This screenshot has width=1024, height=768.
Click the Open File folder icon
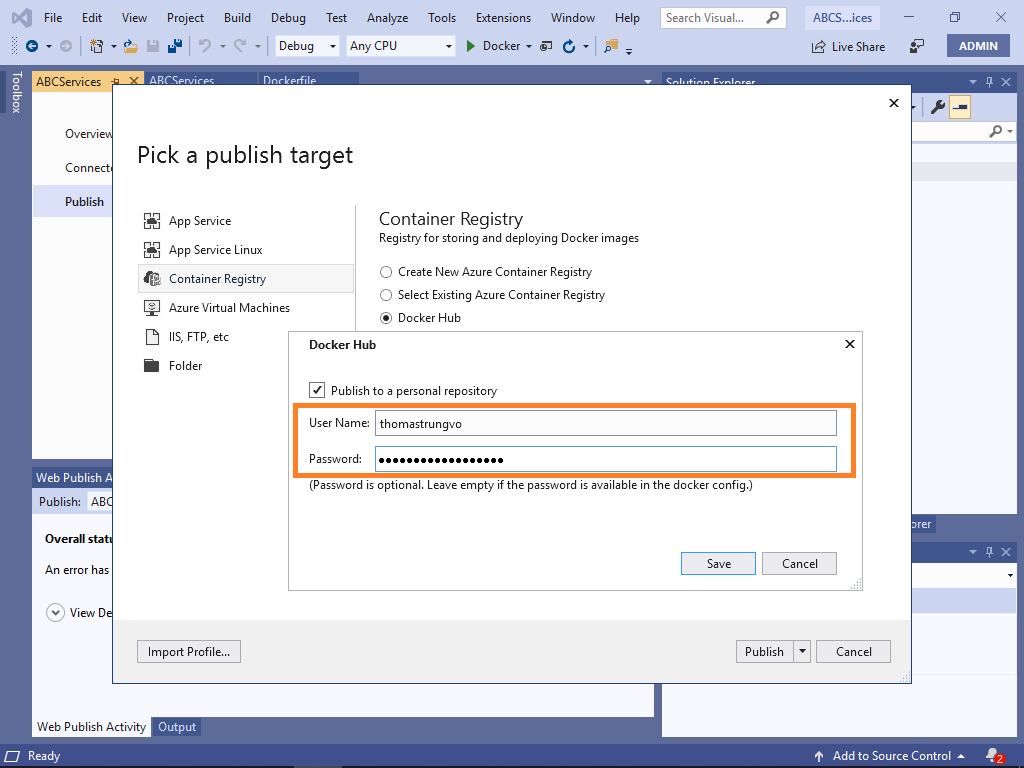(131, 46)
